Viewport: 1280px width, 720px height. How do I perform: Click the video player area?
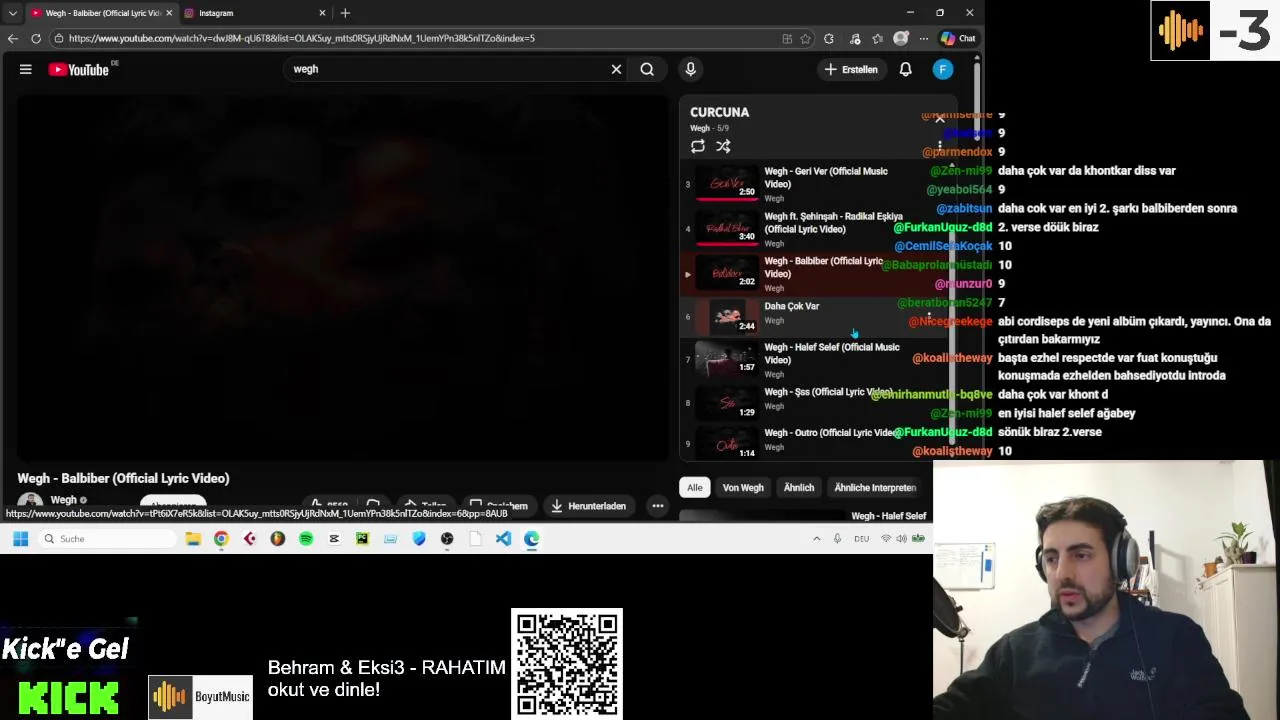343,277
